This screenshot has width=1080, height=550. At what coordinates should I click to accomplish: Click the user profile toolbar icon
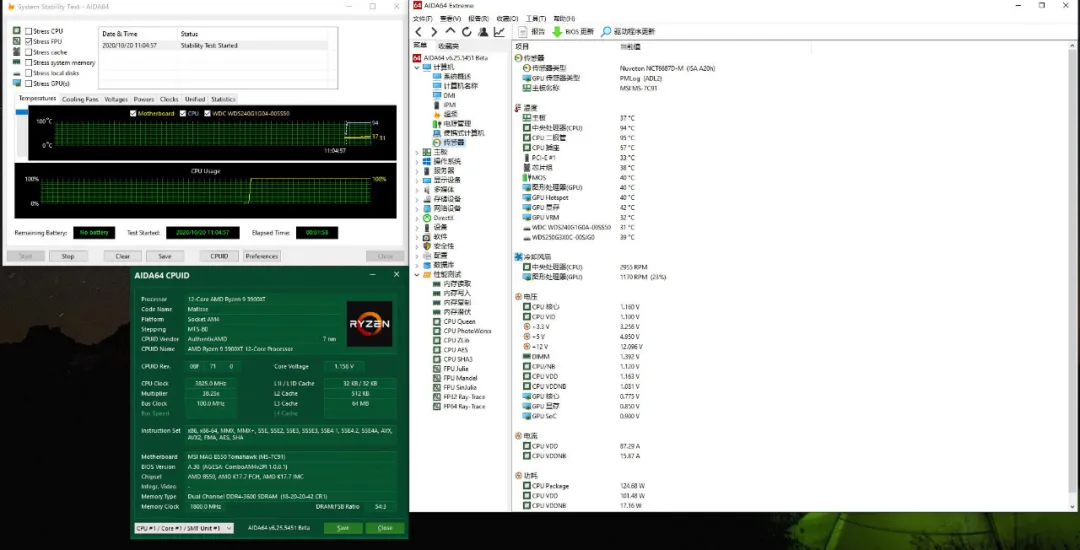(484, 32)
